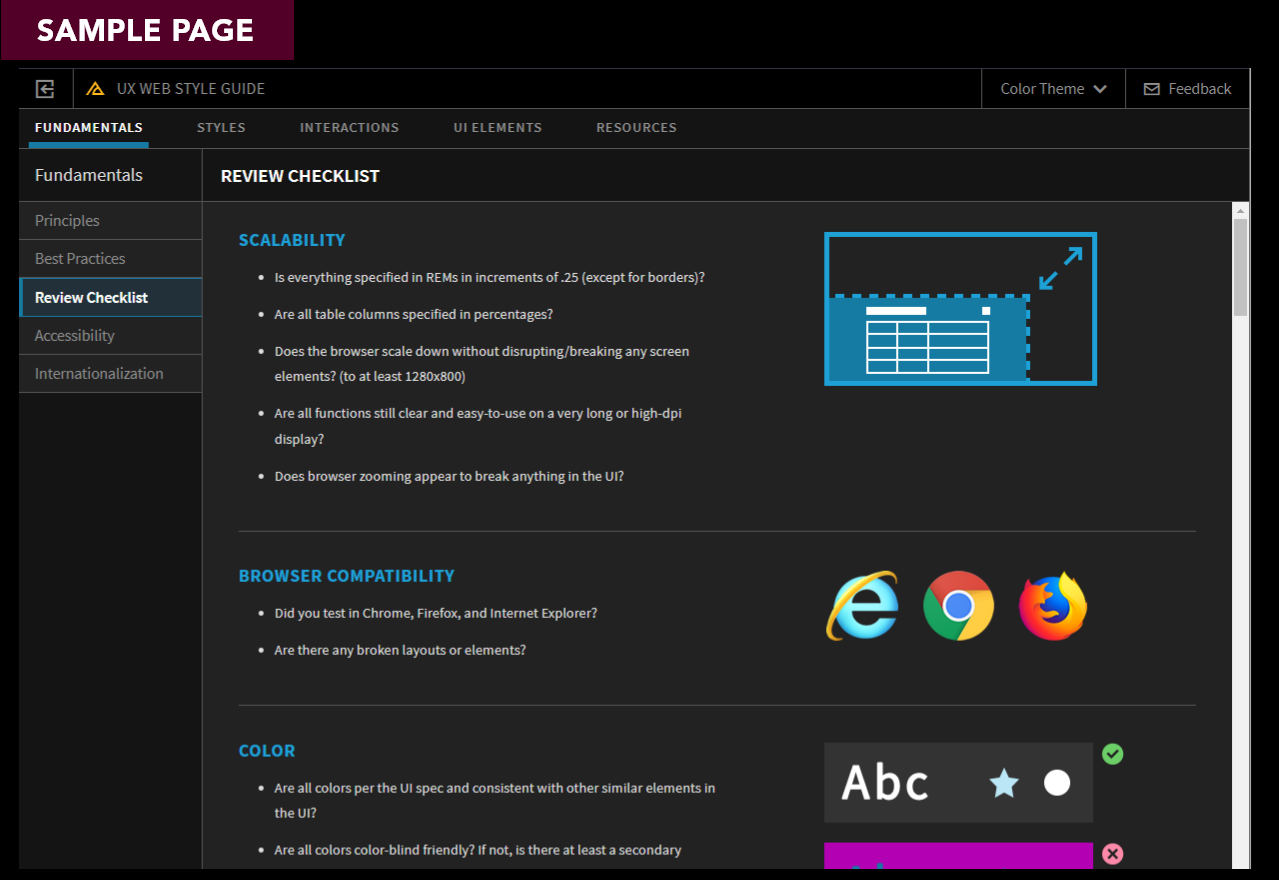The height and width of the screenshot is (880, 1279).
Task: Click 'Are all colors color-blind friendly' bullet
Action: pyautogui.click(x=478, y=850)
